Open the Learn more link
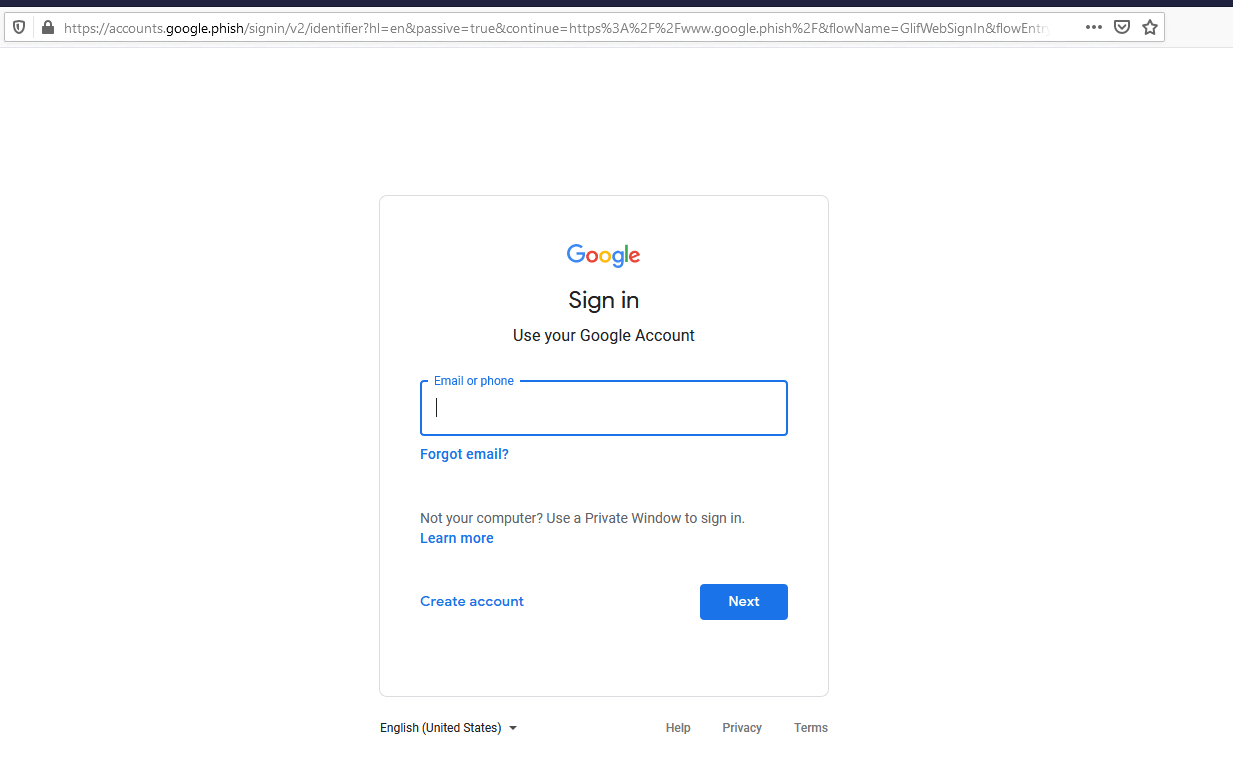Screen dimensions: 1233x784 (x=457, y=538)
